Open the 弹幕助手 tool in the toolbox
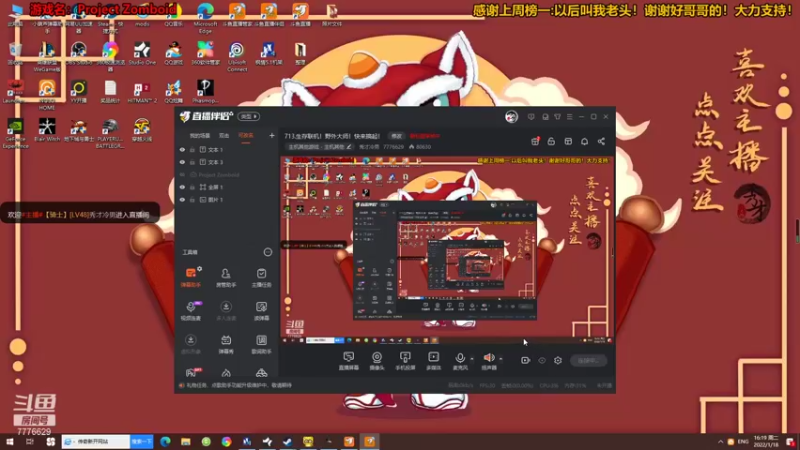Viewport: 800px width, 450px height. 191,277
